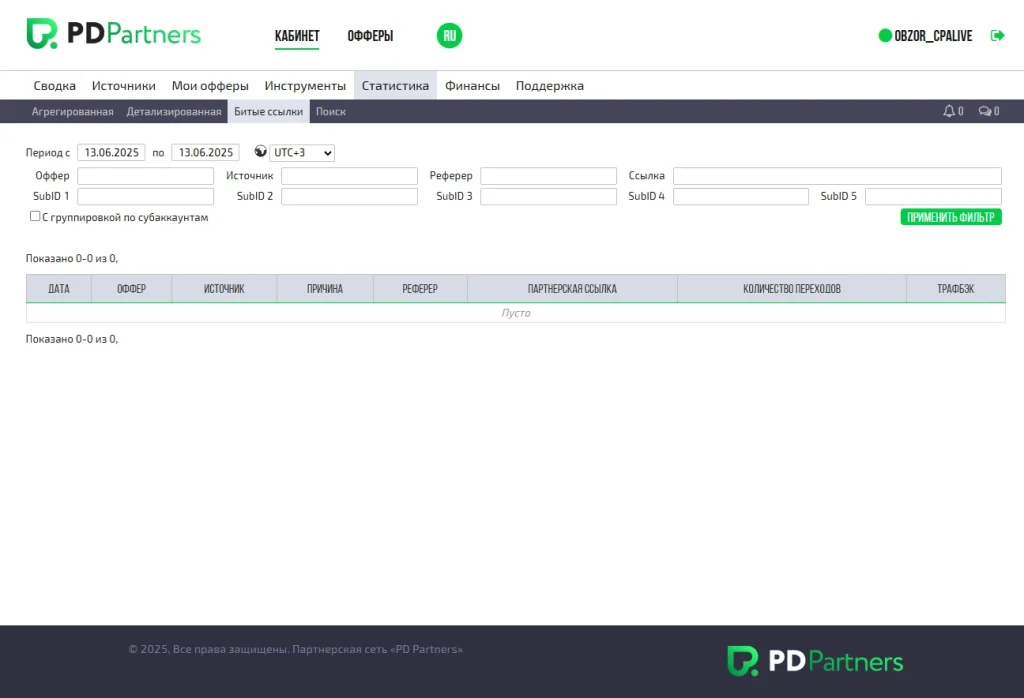Screen dimensions: 1024x698
Task: Enable grouping by subaccounts checkbox
Action: pyautogui.click(x=35, y=216)
